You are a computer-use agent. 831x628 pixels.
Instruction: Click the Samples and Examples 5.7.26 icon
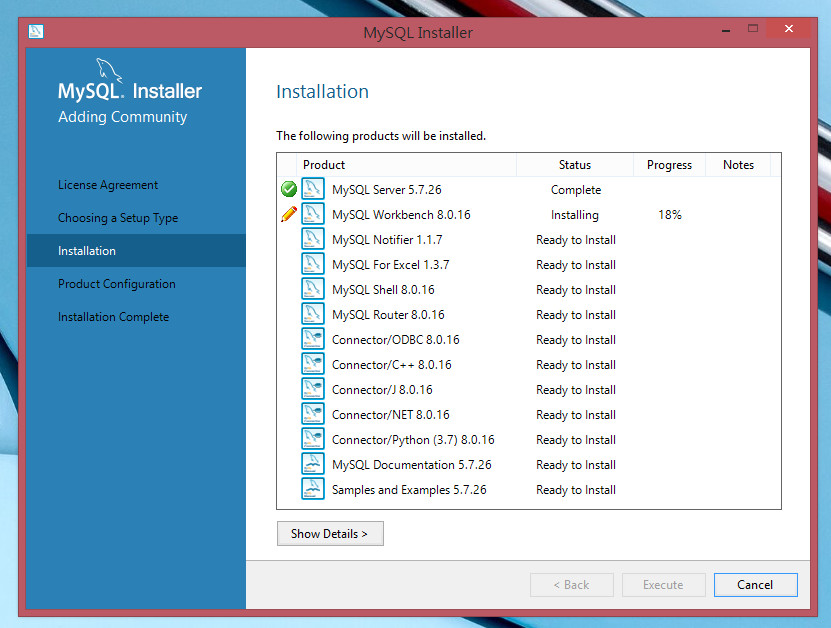click(313, 489)
